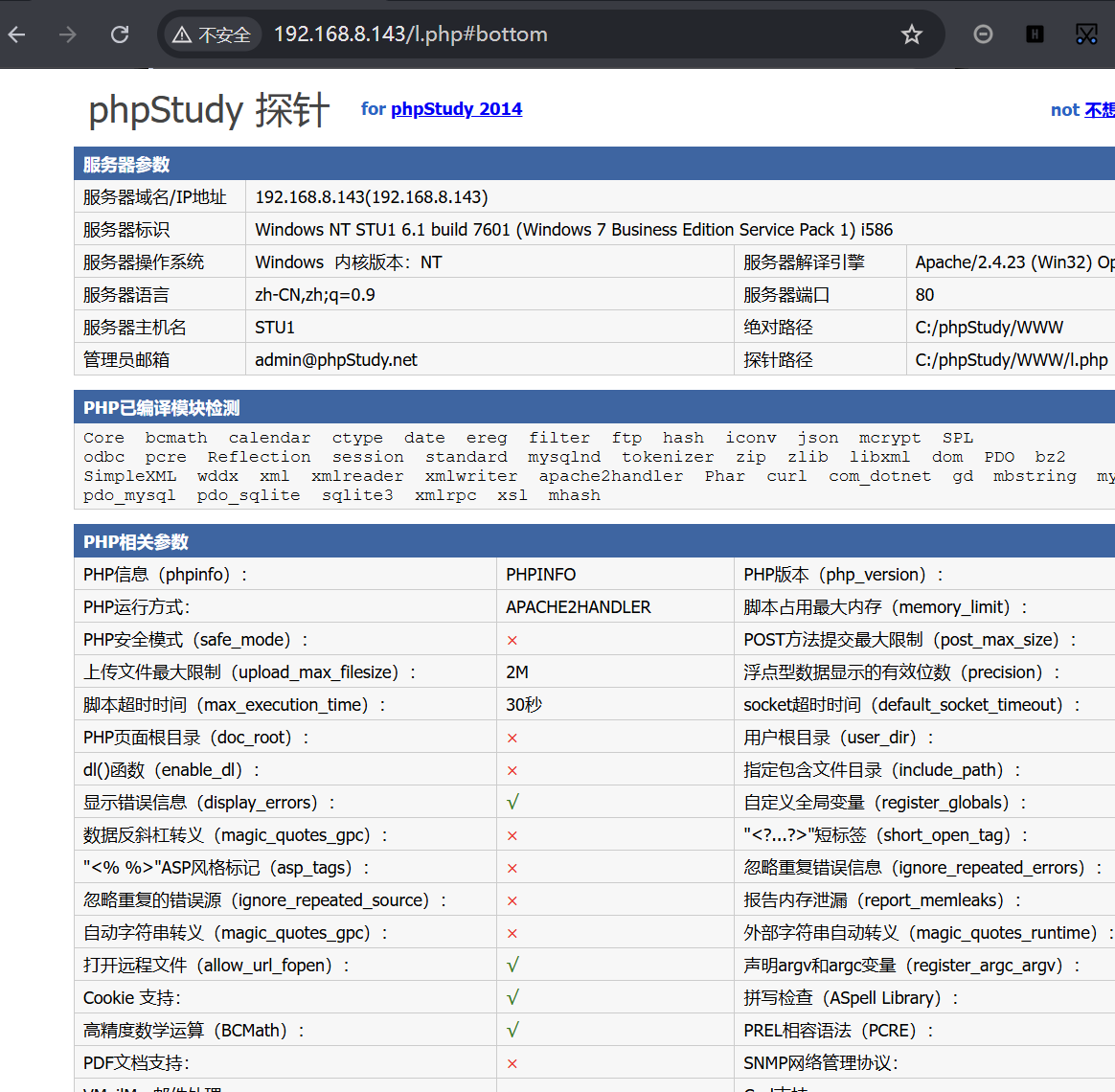Select the green check for allow_url_fopen

tap(512, 965)
